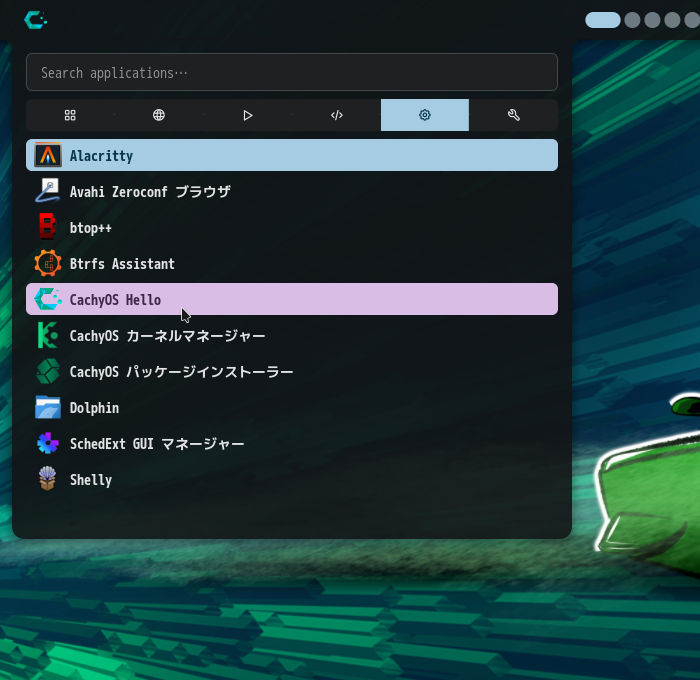Click the CachyOS Hello logo icon
The image size is (700, 680).
coord(48,299)
